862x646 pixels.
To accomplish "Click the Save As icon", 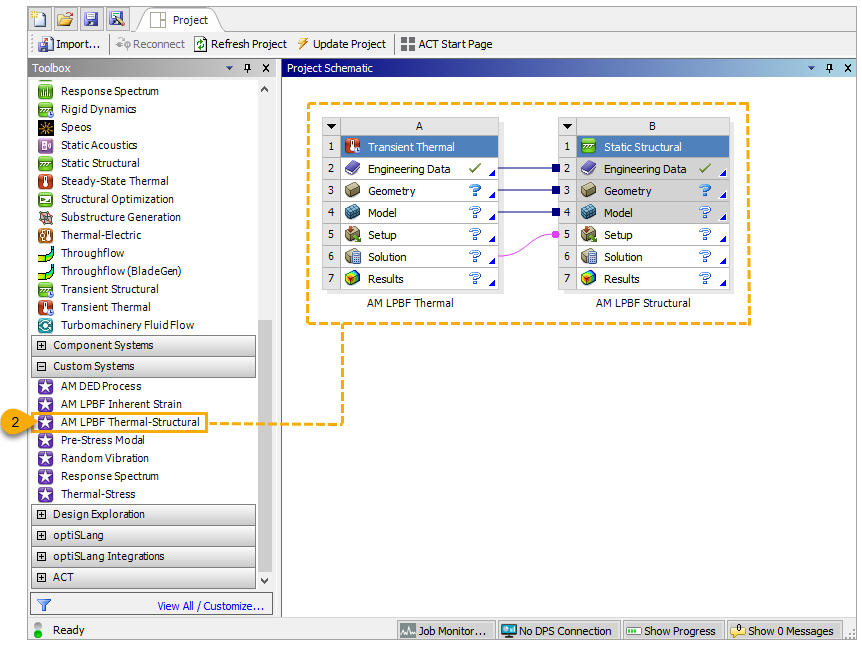I will [117, 20].
